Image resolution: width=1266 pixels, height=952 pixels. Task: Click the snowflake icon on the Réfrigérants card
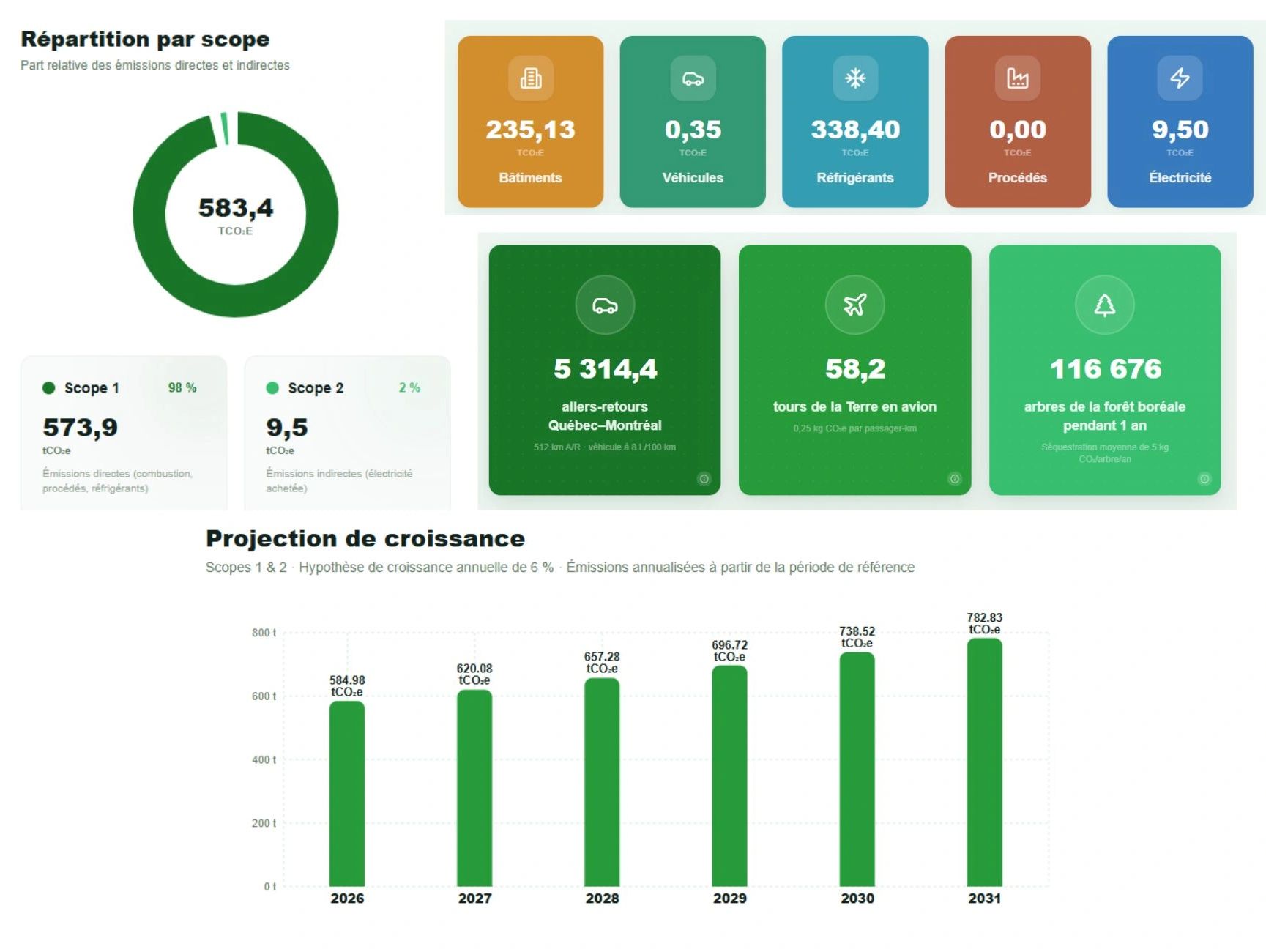pyautogui.click(x=855, y=78)
